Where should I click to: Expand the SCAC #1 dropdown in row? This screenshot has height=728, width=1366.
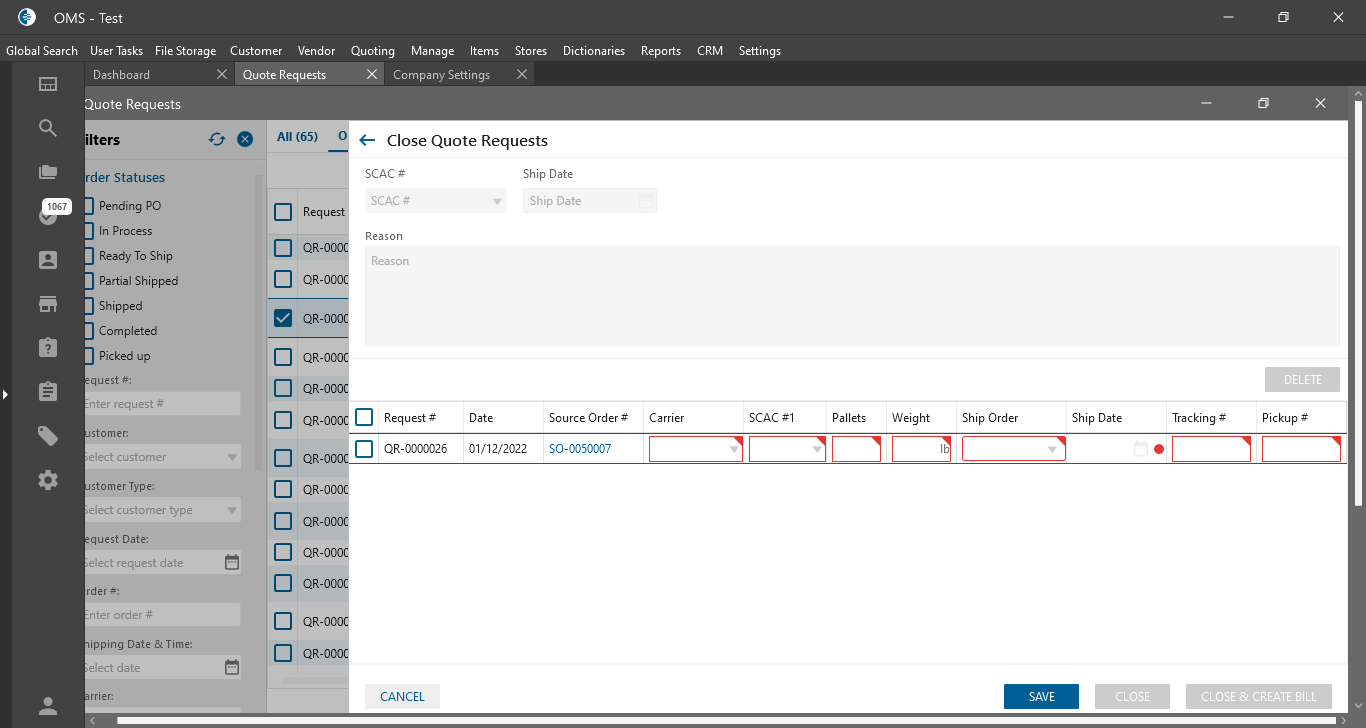click(816, 450)
